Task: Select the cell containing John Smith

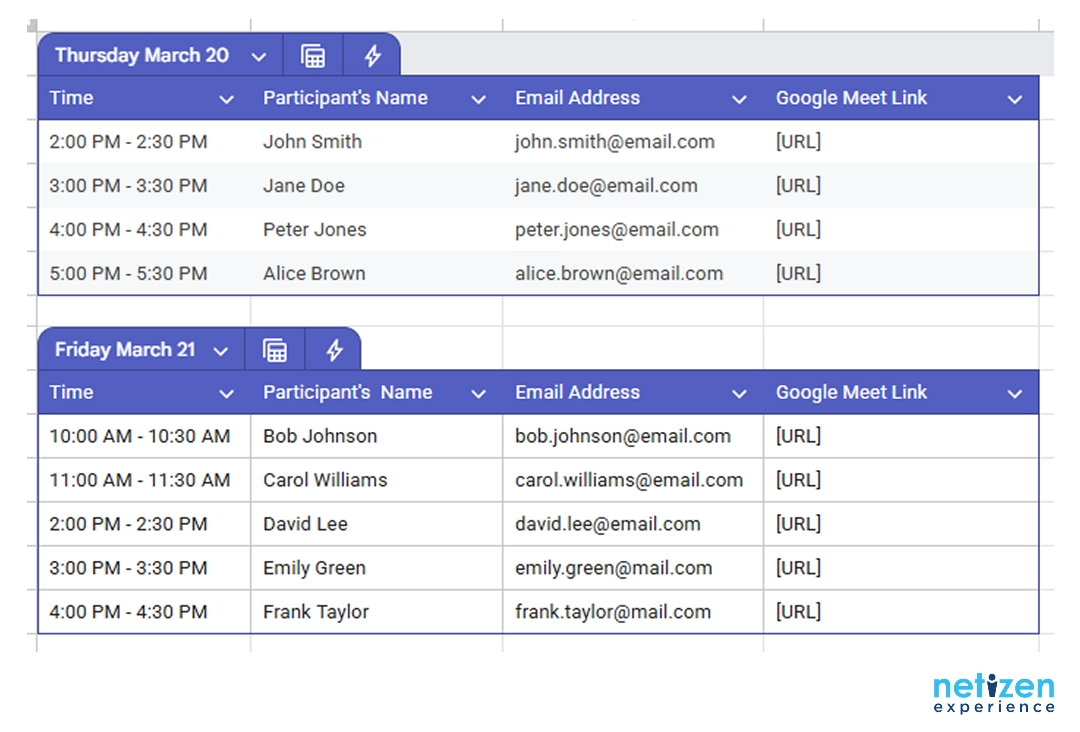Action: coord(312,142)
